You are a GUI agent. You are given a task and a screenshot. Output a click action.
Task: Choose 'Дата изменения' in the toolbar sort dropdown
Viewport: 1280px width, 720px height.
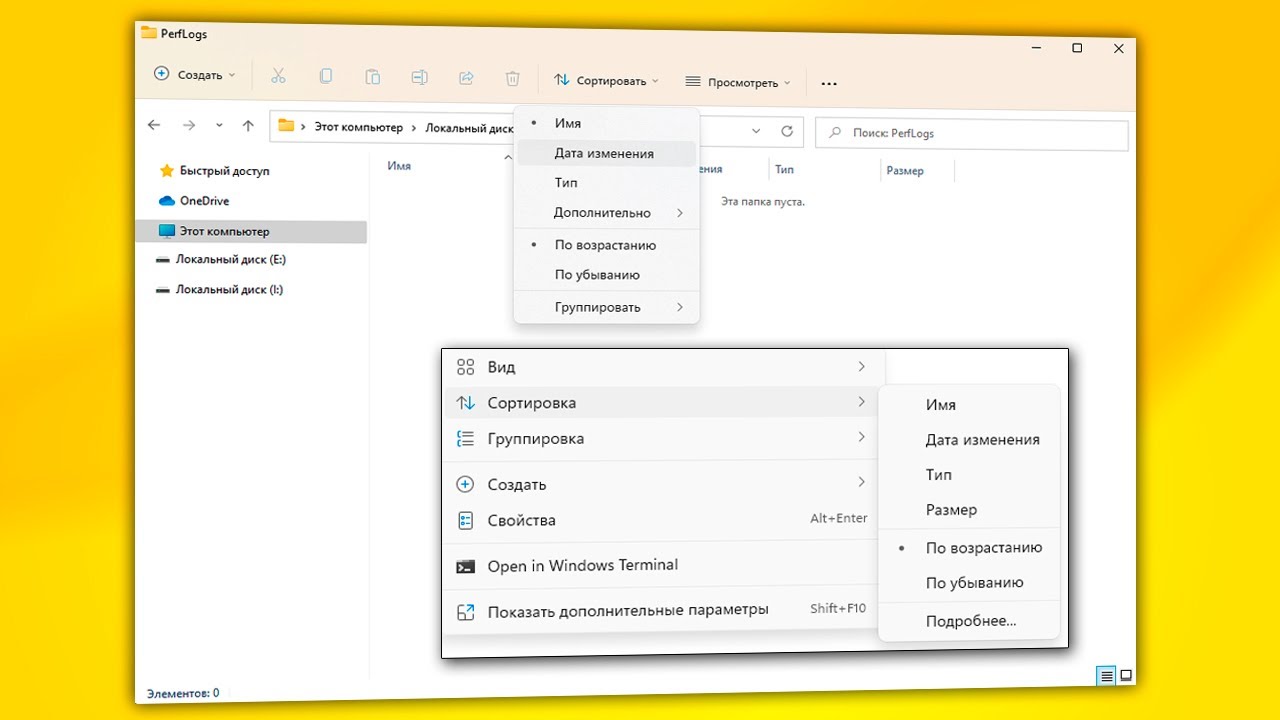pyautogui.click(x=604, y=154)
